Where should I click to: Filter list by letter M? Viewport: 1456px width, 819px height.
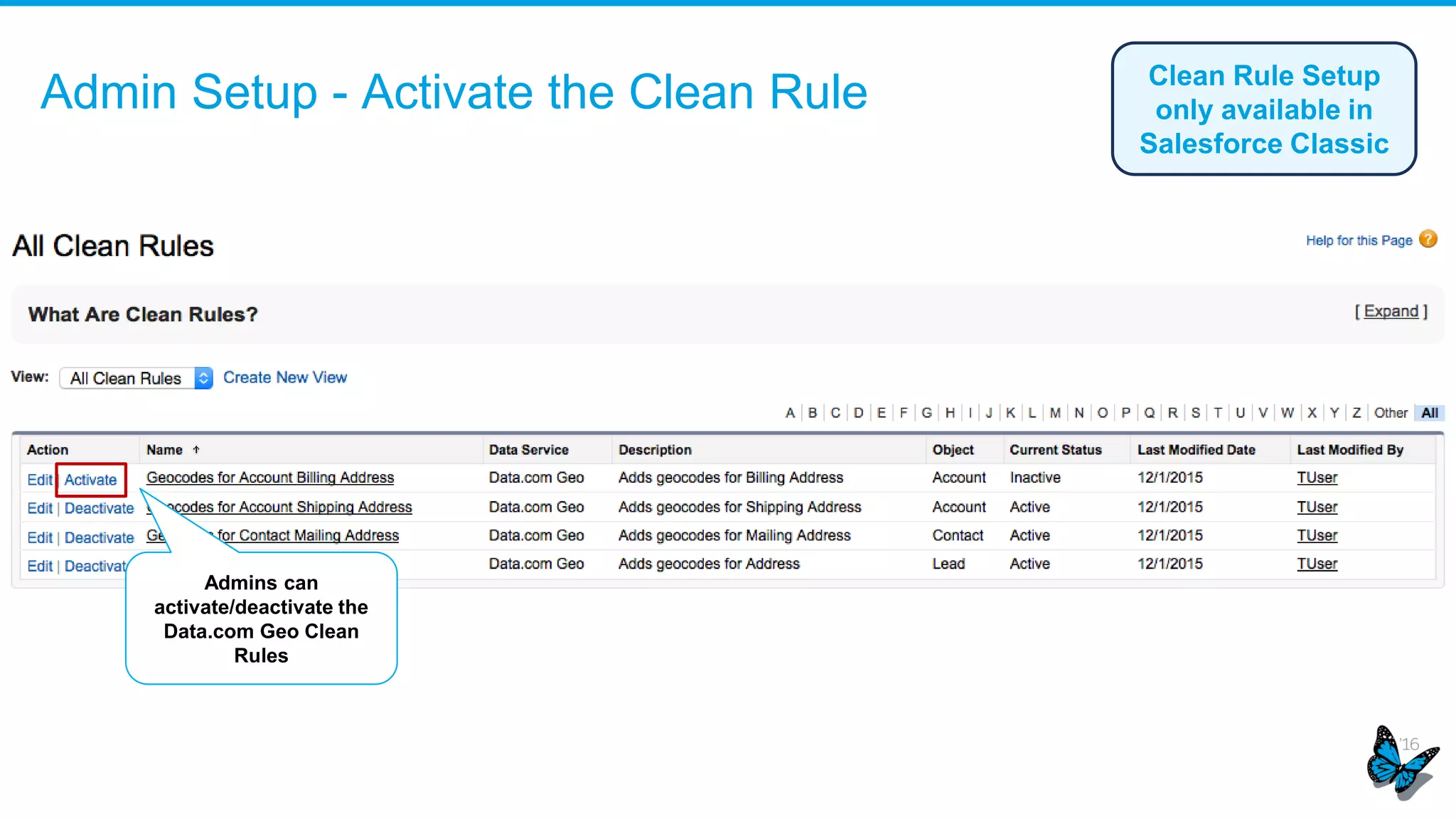coord(1055,413)
